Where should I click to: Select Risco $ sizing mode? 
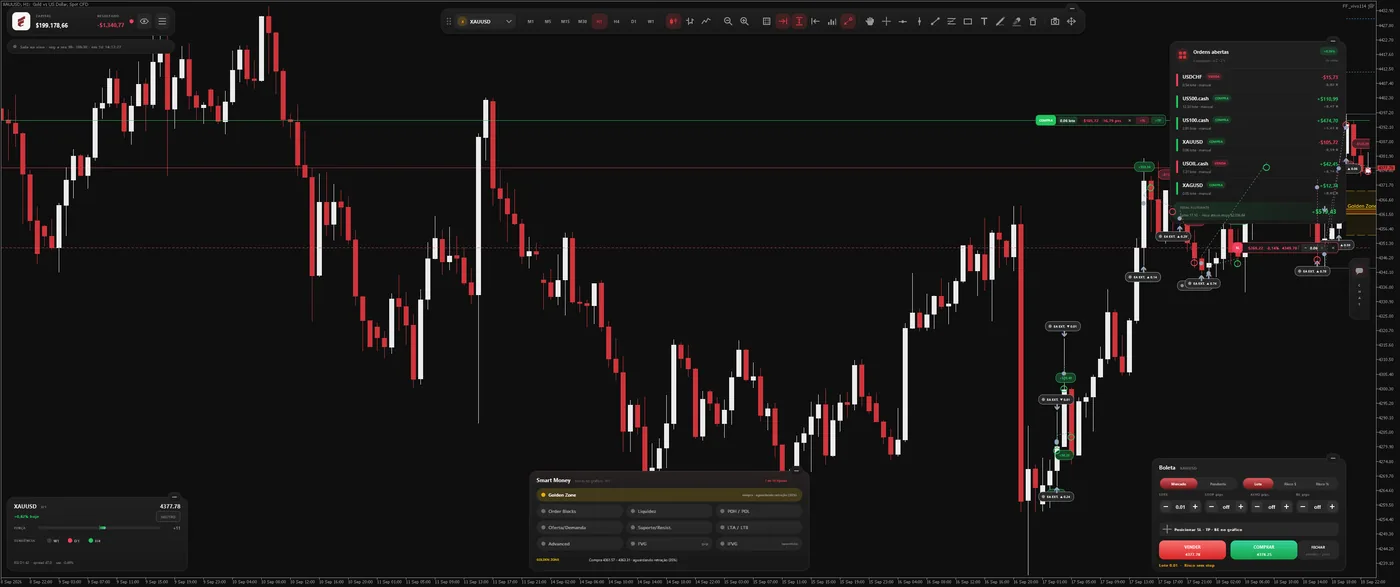coord(1290,484)
